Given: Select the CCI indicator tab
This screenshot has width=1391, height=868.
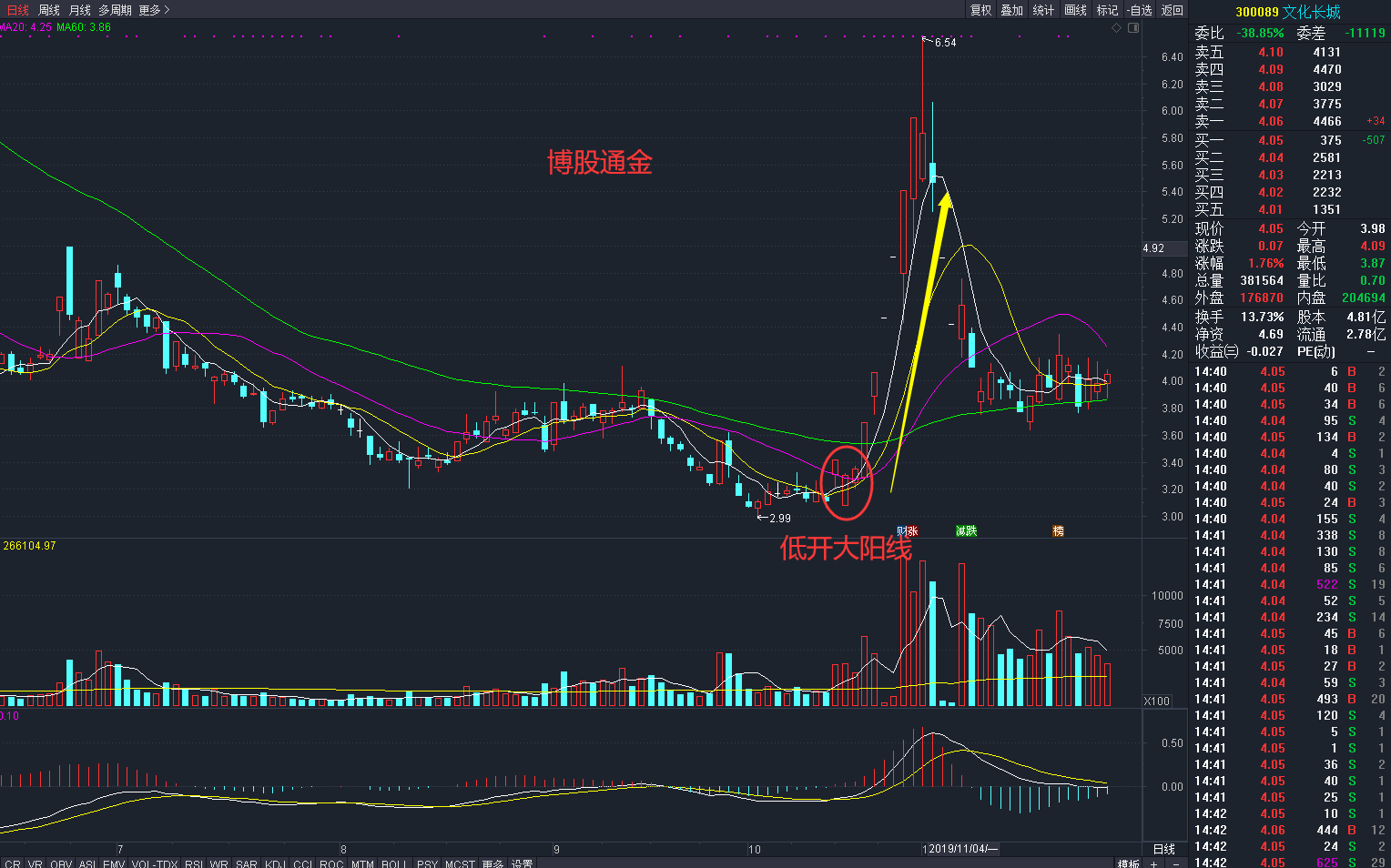Looking at the screenshot, I should coord(302,863).
